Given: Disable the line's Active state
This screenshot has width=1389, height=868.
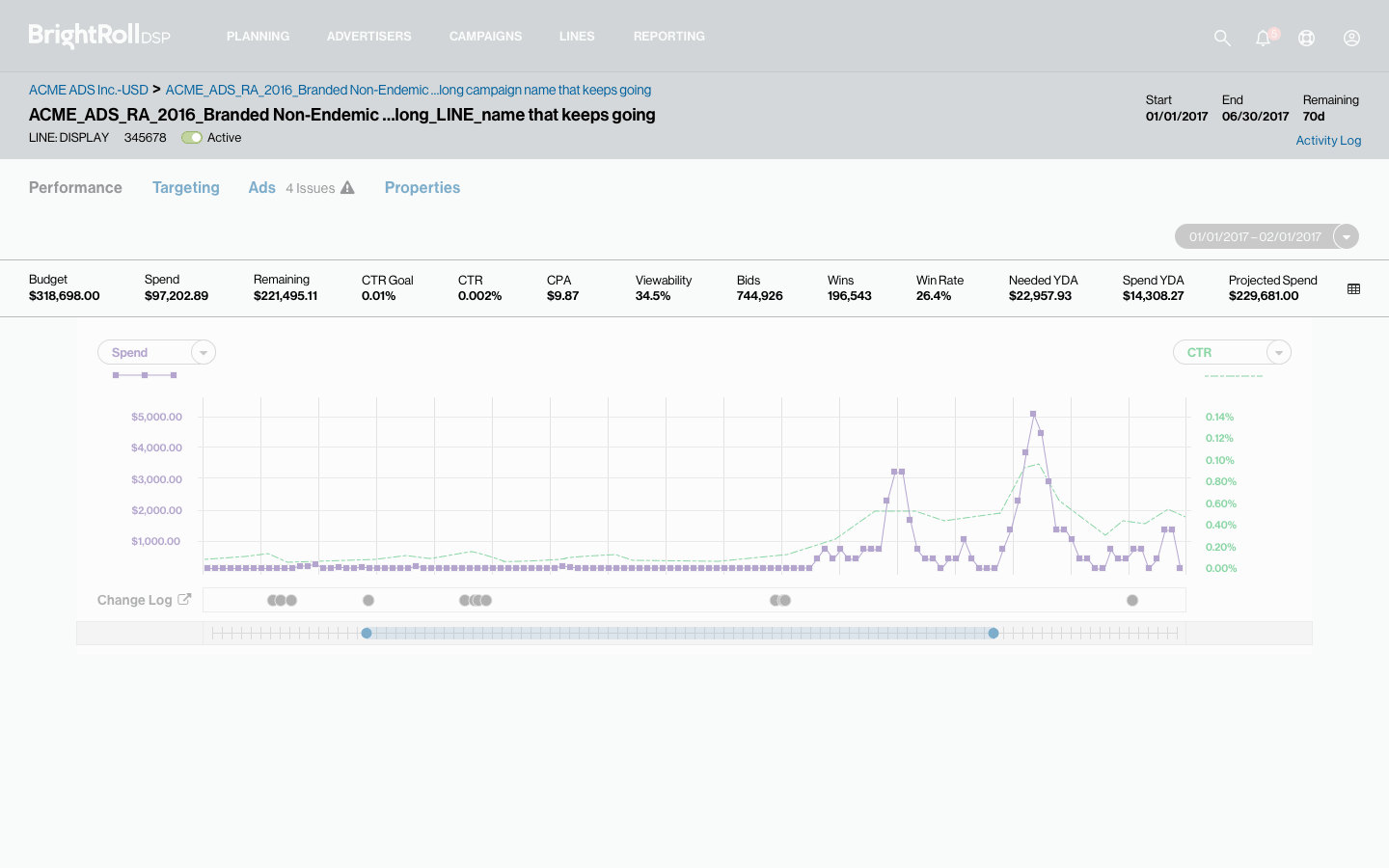Looking at the screenshot, I should click(x=192, y=138).
